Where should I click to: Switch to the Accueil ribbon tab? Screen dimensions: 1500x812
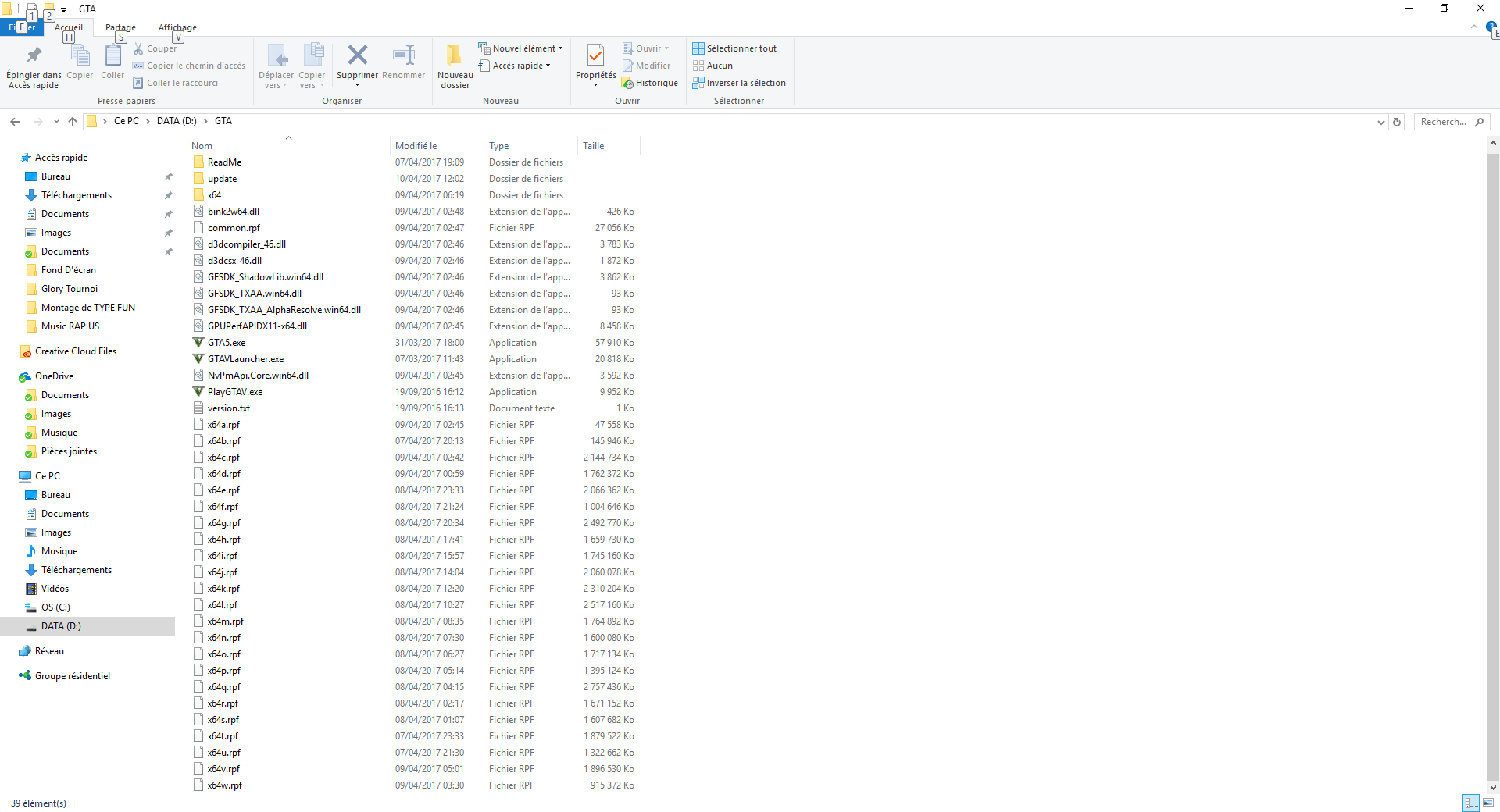tap(69, 27)
